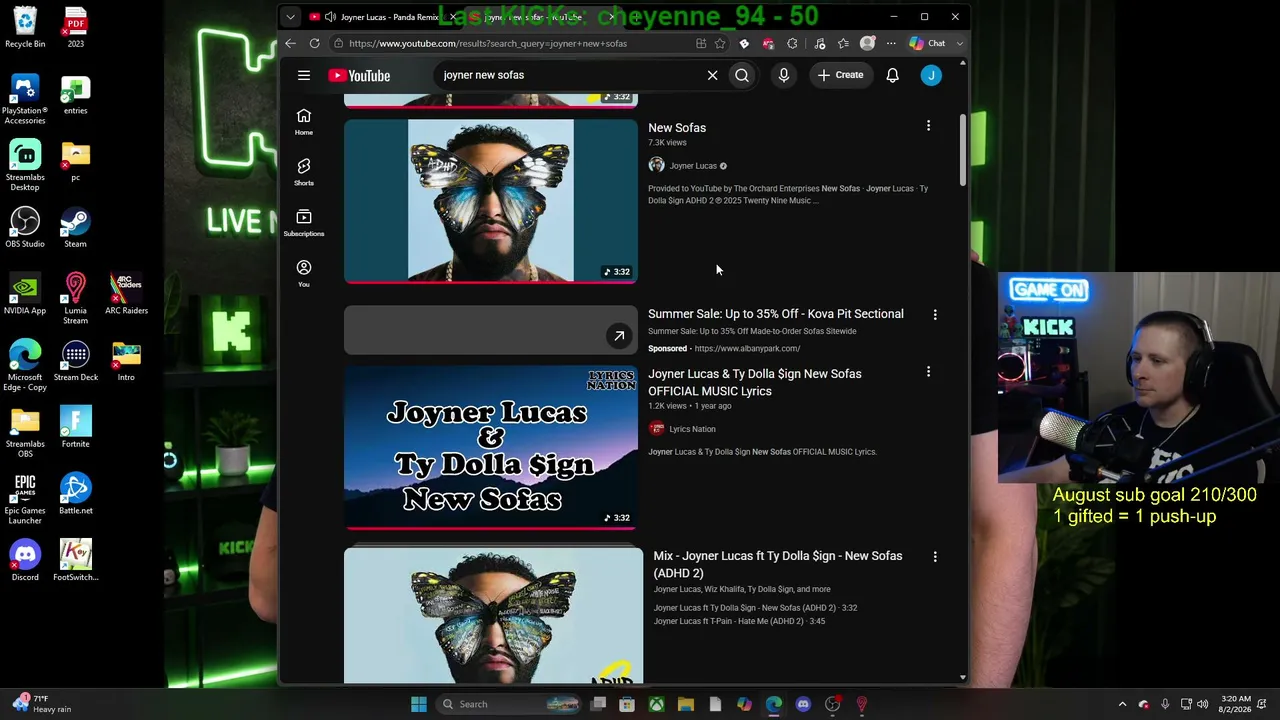The width and height of the screenshot is (1280, 720).
Task: Open the volume speaker tray icon
Action: coord(1202,704)
